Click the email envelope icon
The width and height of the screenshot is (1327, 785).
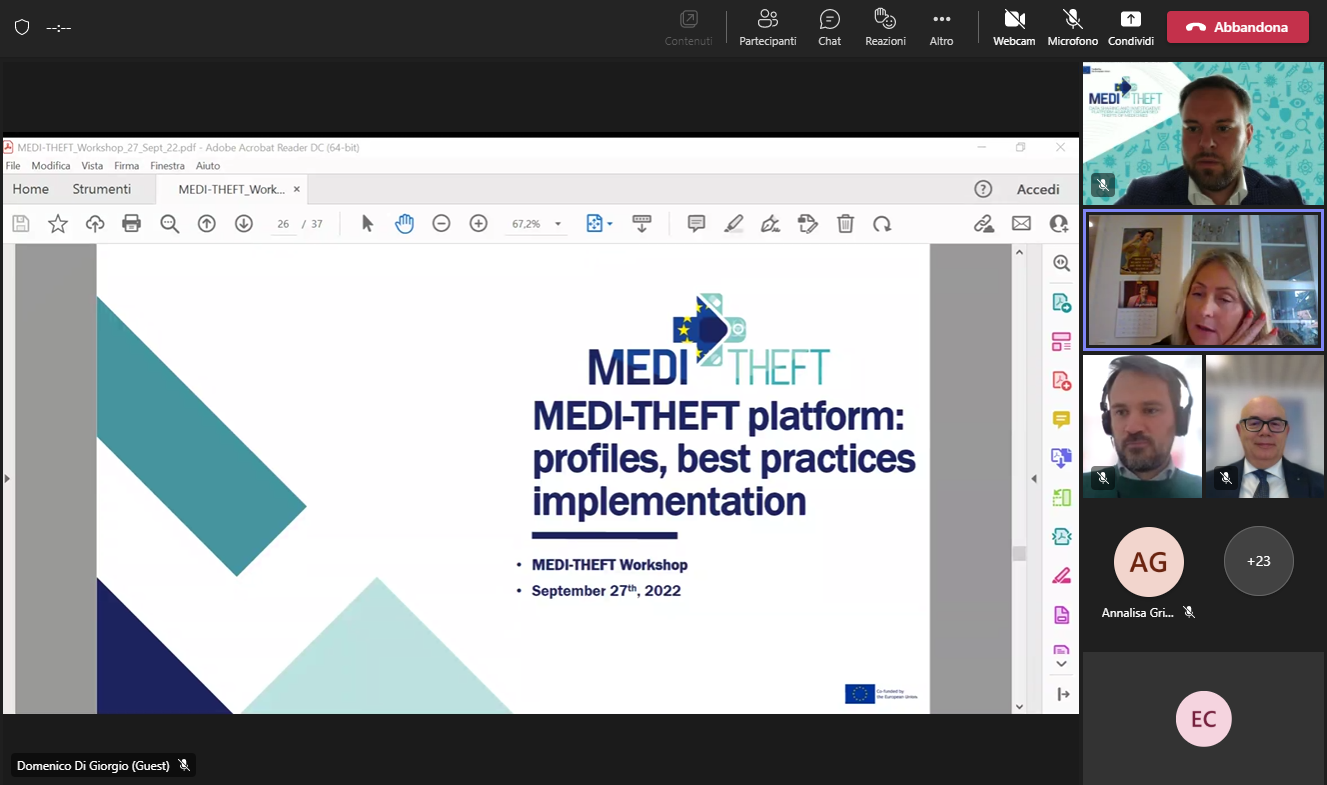1021,224
